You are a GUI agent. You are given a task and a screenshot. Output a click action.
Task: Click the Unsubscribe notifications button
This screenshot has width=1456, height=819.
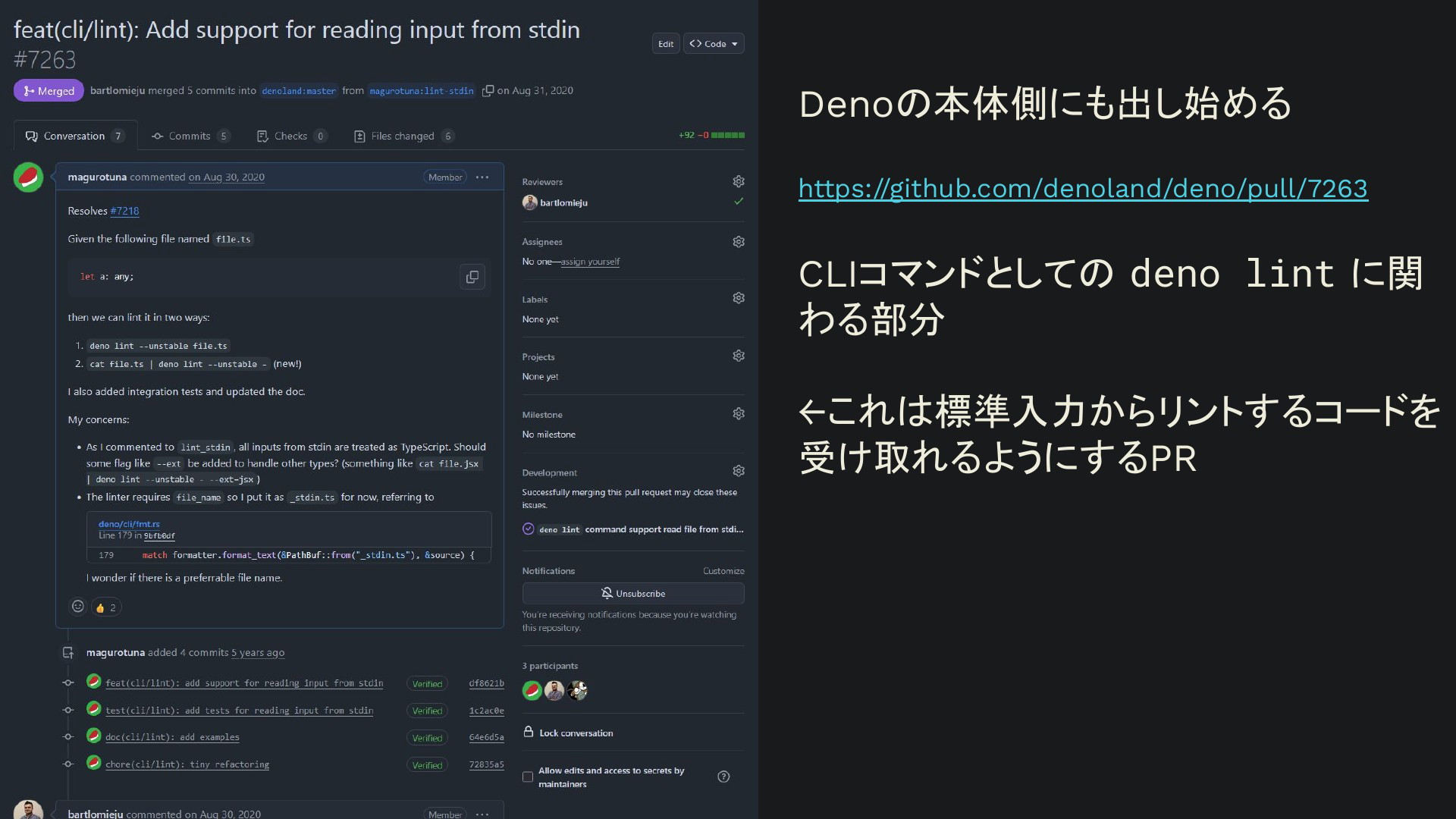(x=633, y=594)
